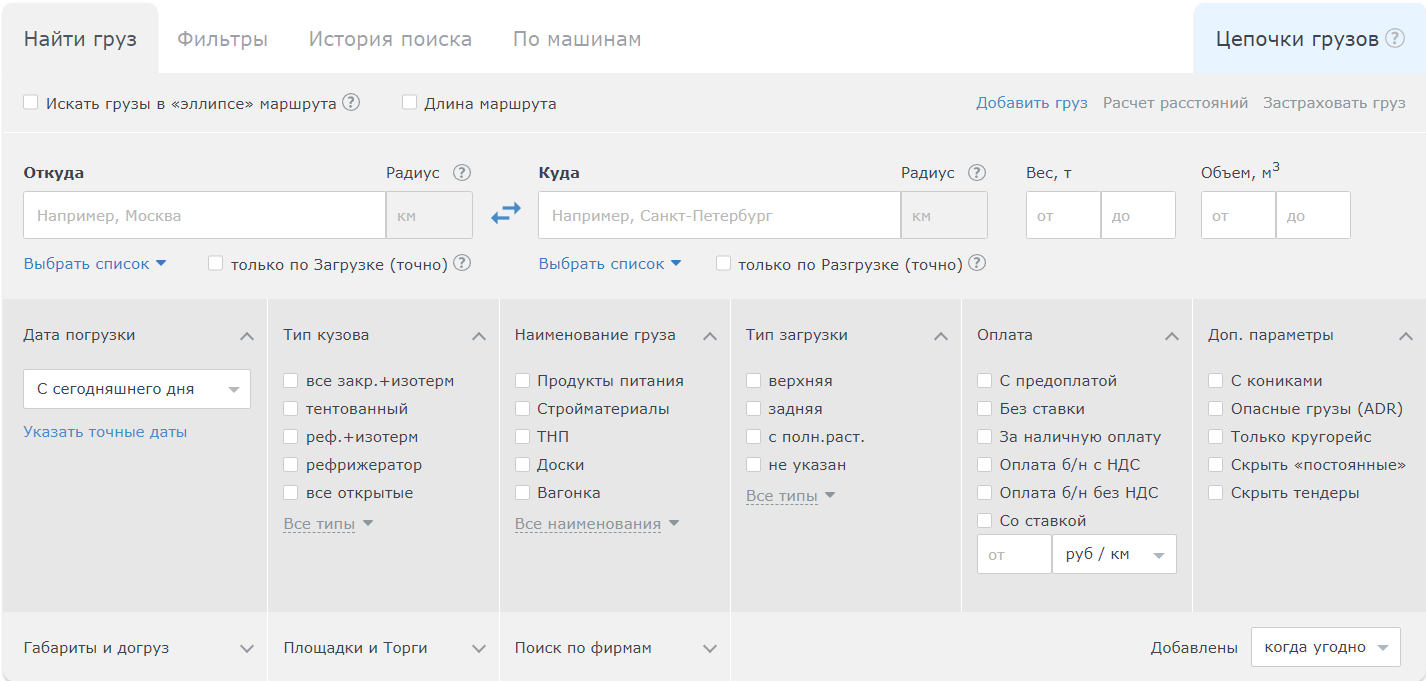
Task: Open the руб / км rate unit dropdown
Action: [x=1114, y=555]
